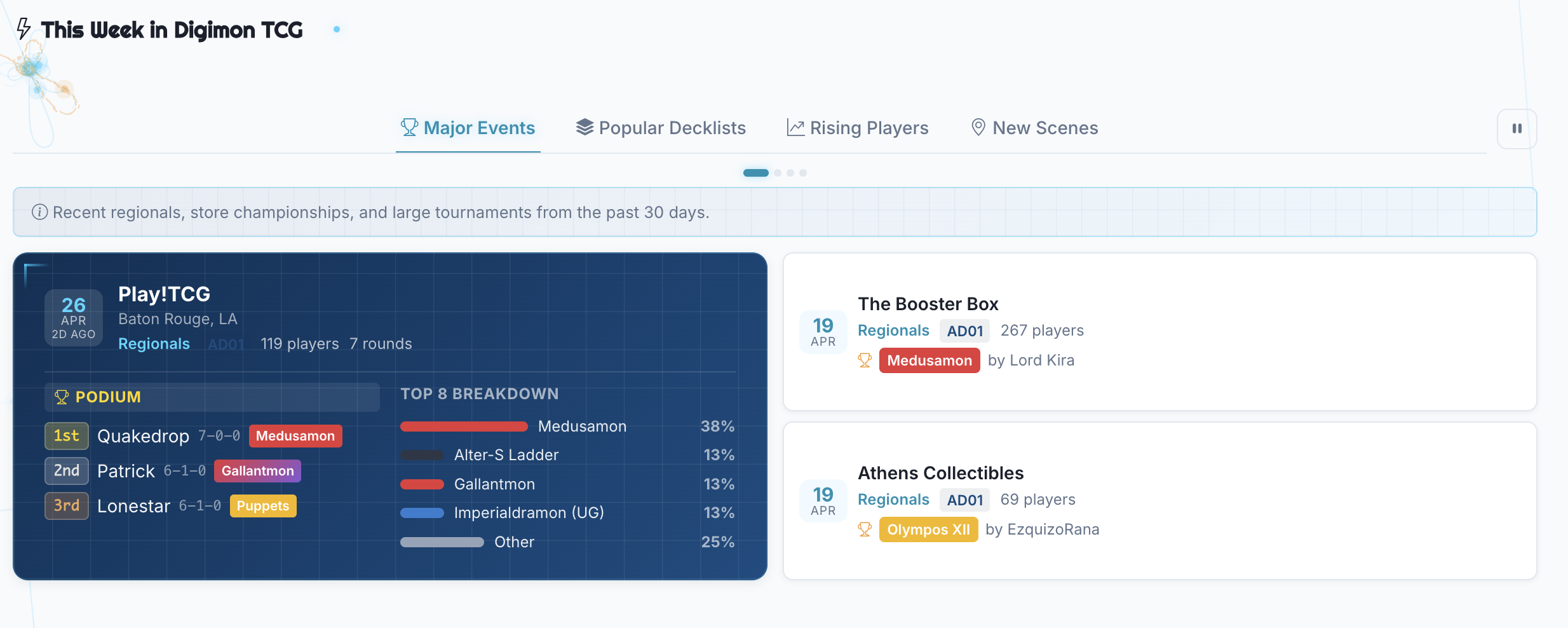Pause the carousel auto-rotation
The image size is (1568, 628).
pyautogui.click(x=1517, y=129)
